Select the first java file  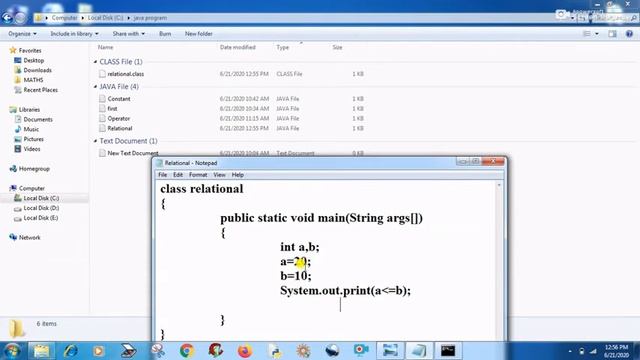point(112,109)
